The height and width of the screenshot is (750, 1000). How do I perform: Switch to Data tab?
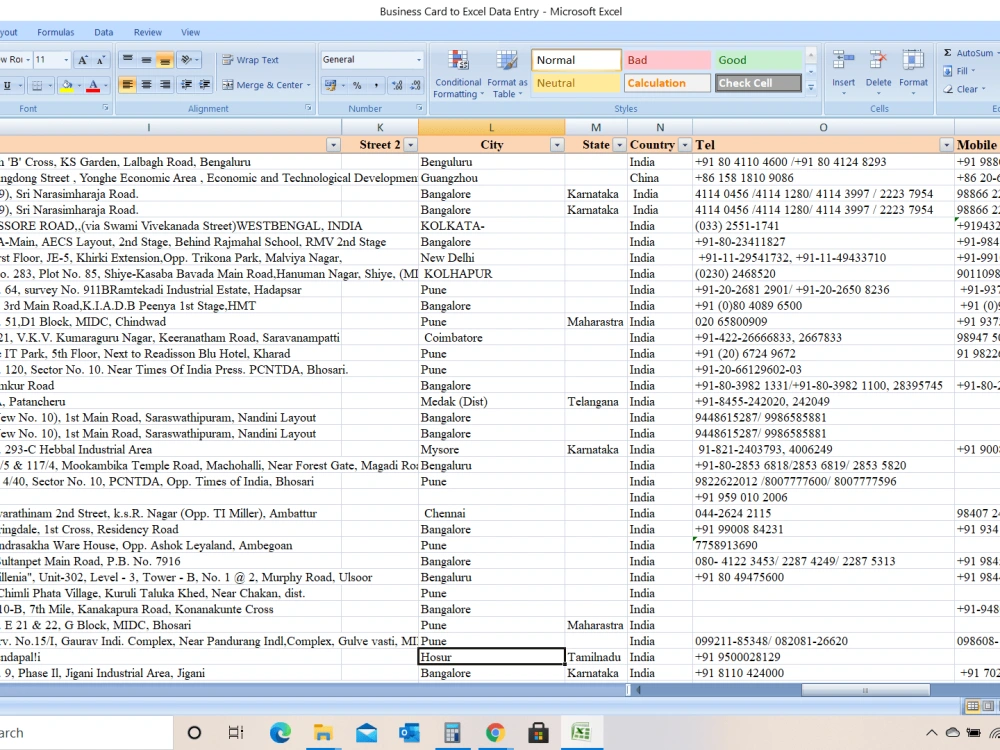tap(103, 33)
